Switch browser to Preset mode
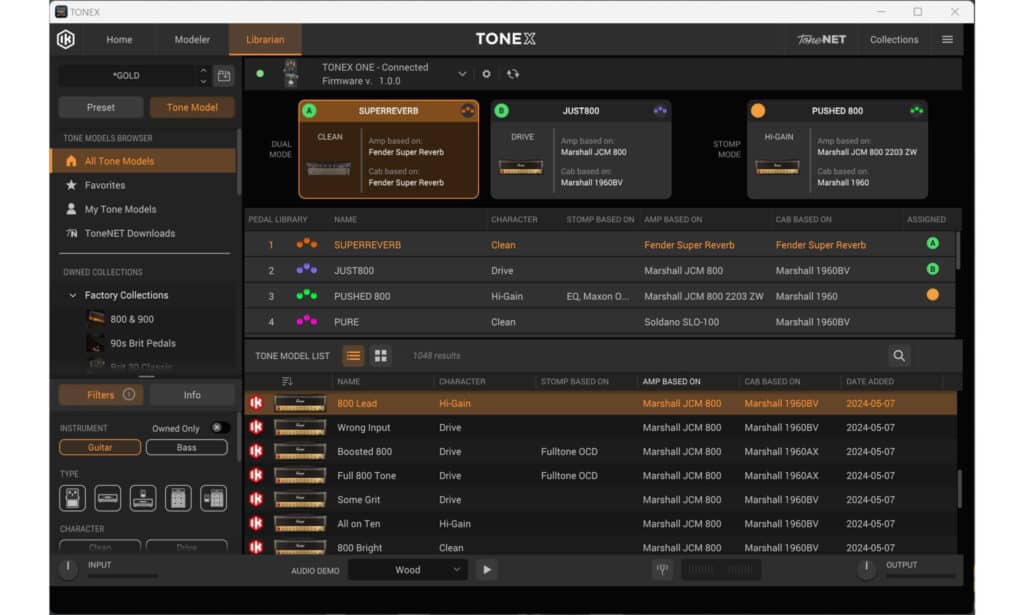The width and height of the screenshot is (1024, 615). click(101, 108)
